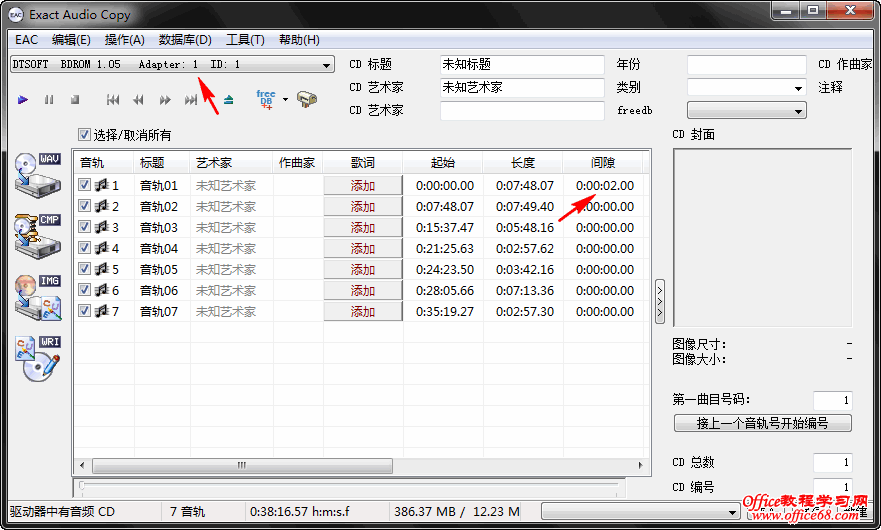
Task: Uncheck track 4 checkbox
Action: click(84, 247)
